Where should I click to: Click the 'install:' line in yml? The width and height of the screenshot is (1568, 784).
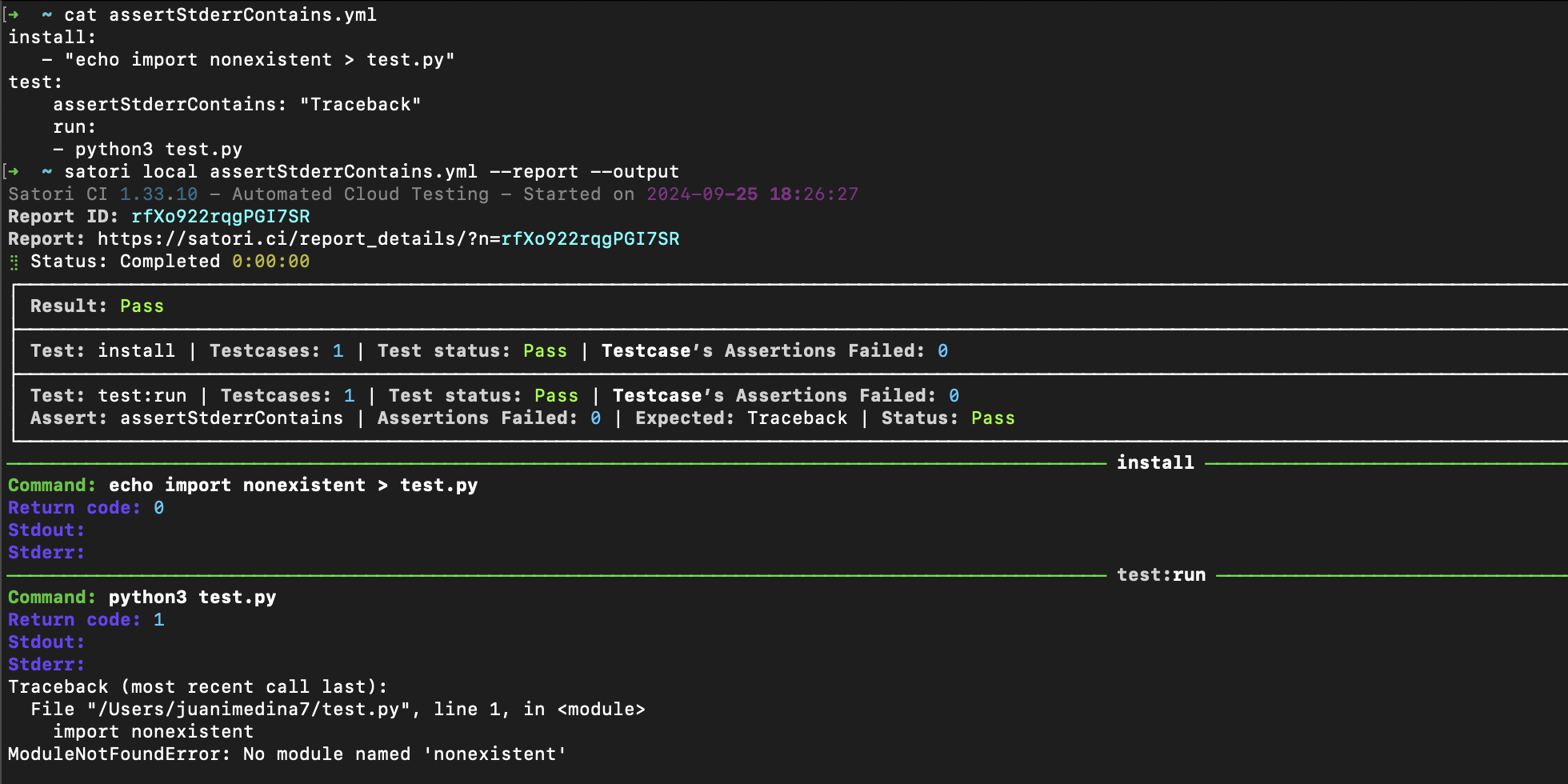[x=52, y=38]
